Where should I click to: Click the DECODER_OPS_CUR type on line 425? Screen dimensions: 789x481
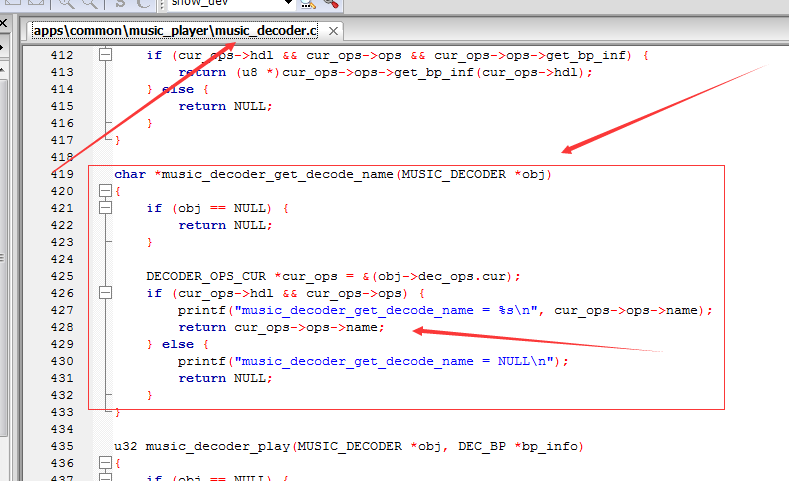(x=206, y=276)
